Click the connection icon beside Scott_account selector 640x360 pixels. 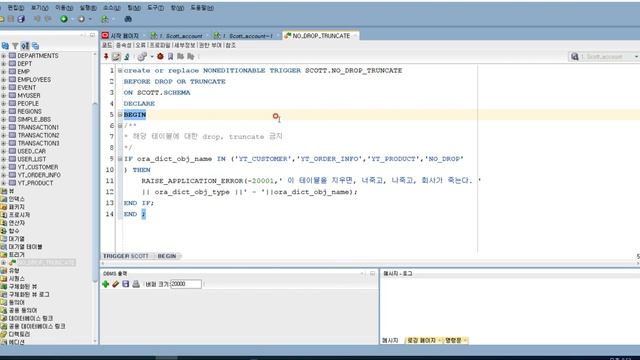tap(575, 56)
